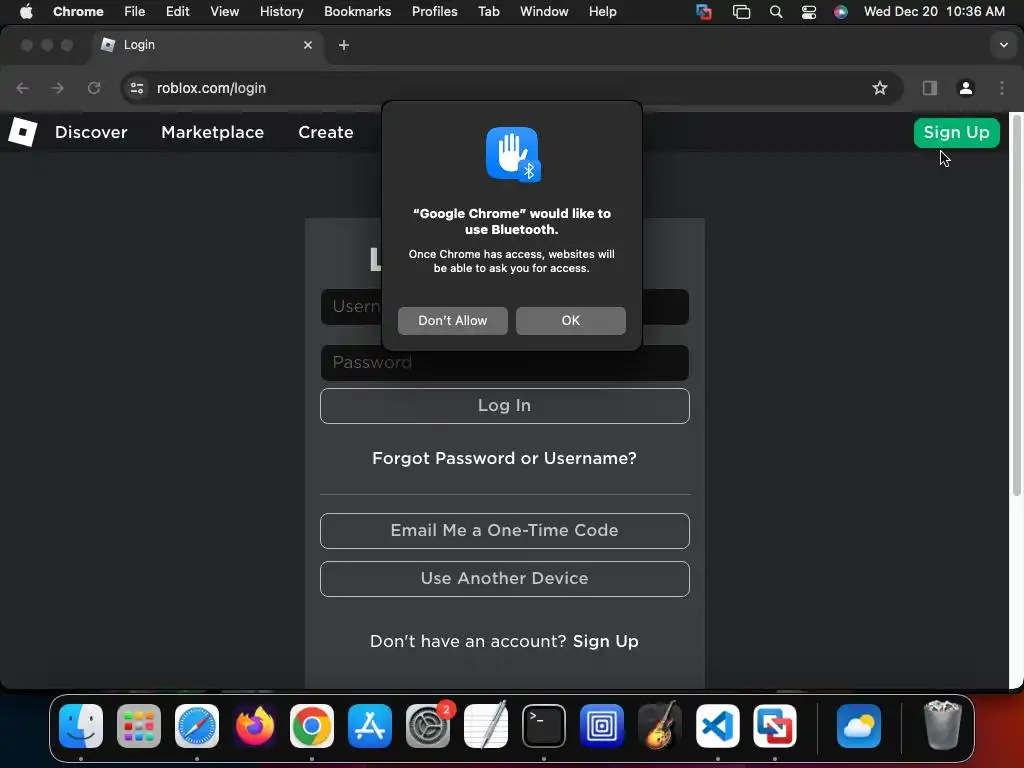Expand the tab search chevron
1024x768 pixels.
(x=1003, y=45)
